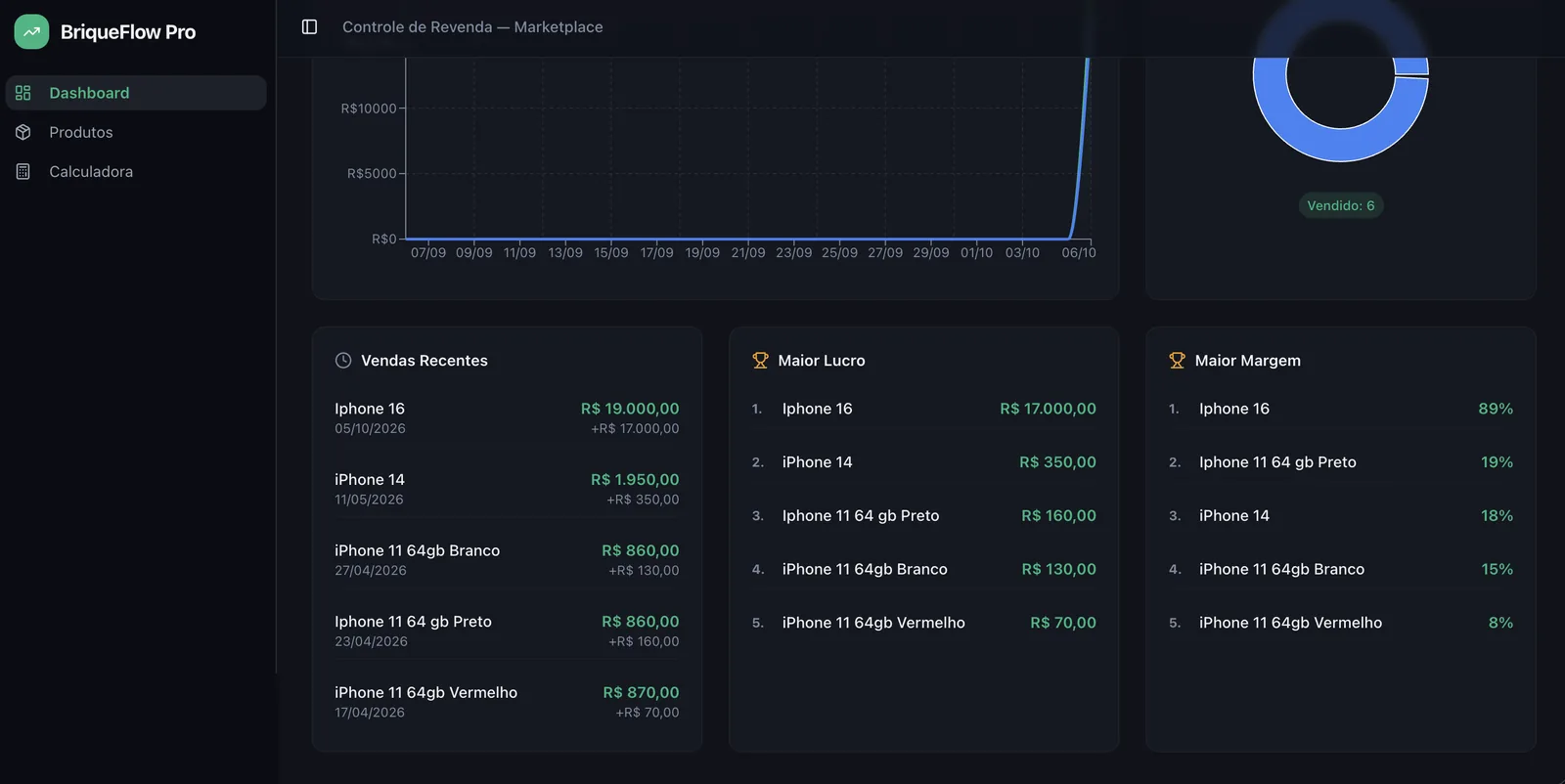Select the iPhone 11 64gb Vermelho recent sale
Screen dimensions: 1565x784
[507, 701]
